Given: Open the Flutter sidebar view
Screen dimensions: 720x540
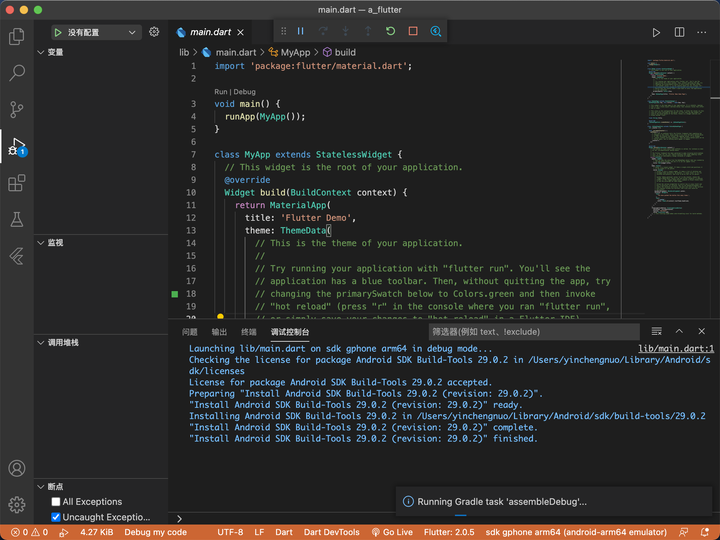Looking at the screenshot, I should coord(17,256).
